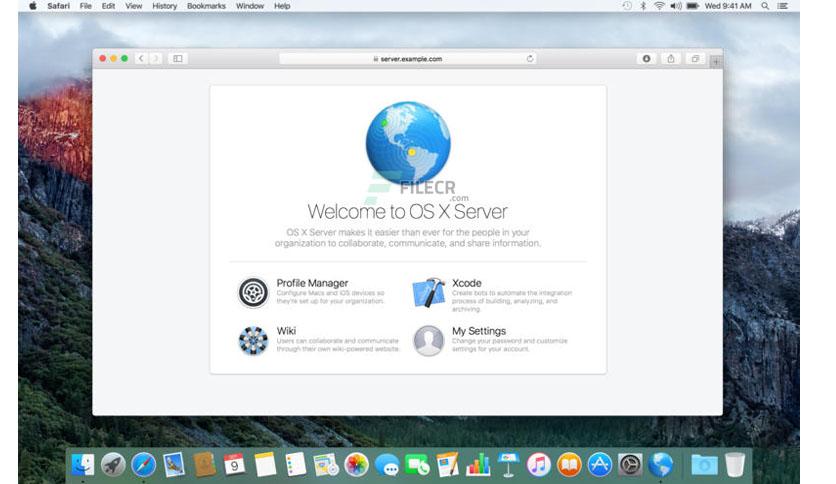Open the volume control in menu bar

[676, 6]
